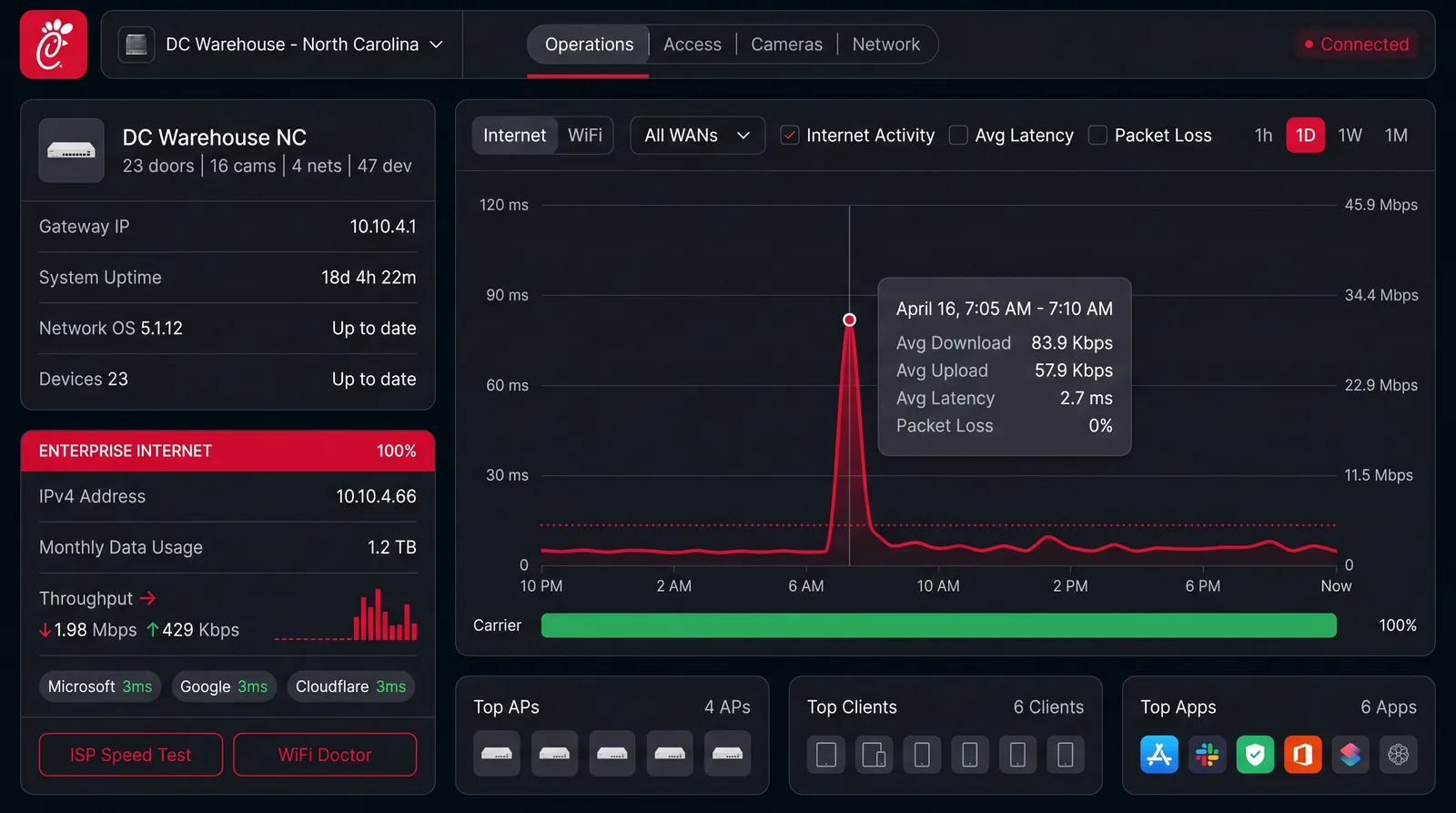The height and width of the screenshot is (813, 1456).
Task: Uncheck the Internet Activity checkbox
Action: pos(790,136)
